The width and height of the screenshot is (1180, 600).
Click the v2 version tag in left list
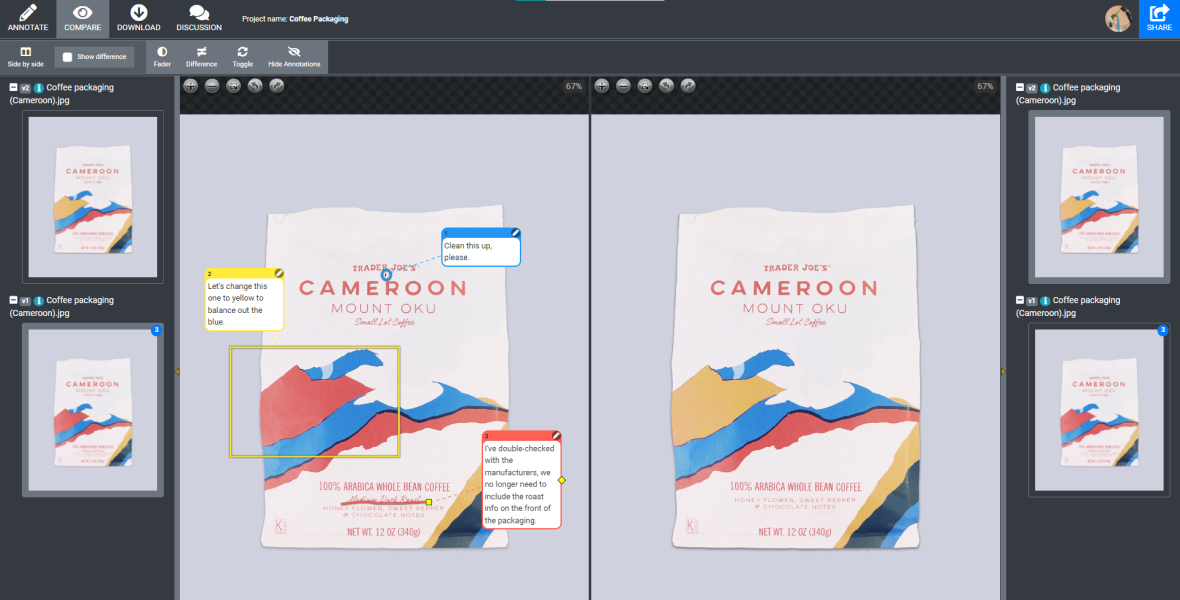click(x=26, y=88)
